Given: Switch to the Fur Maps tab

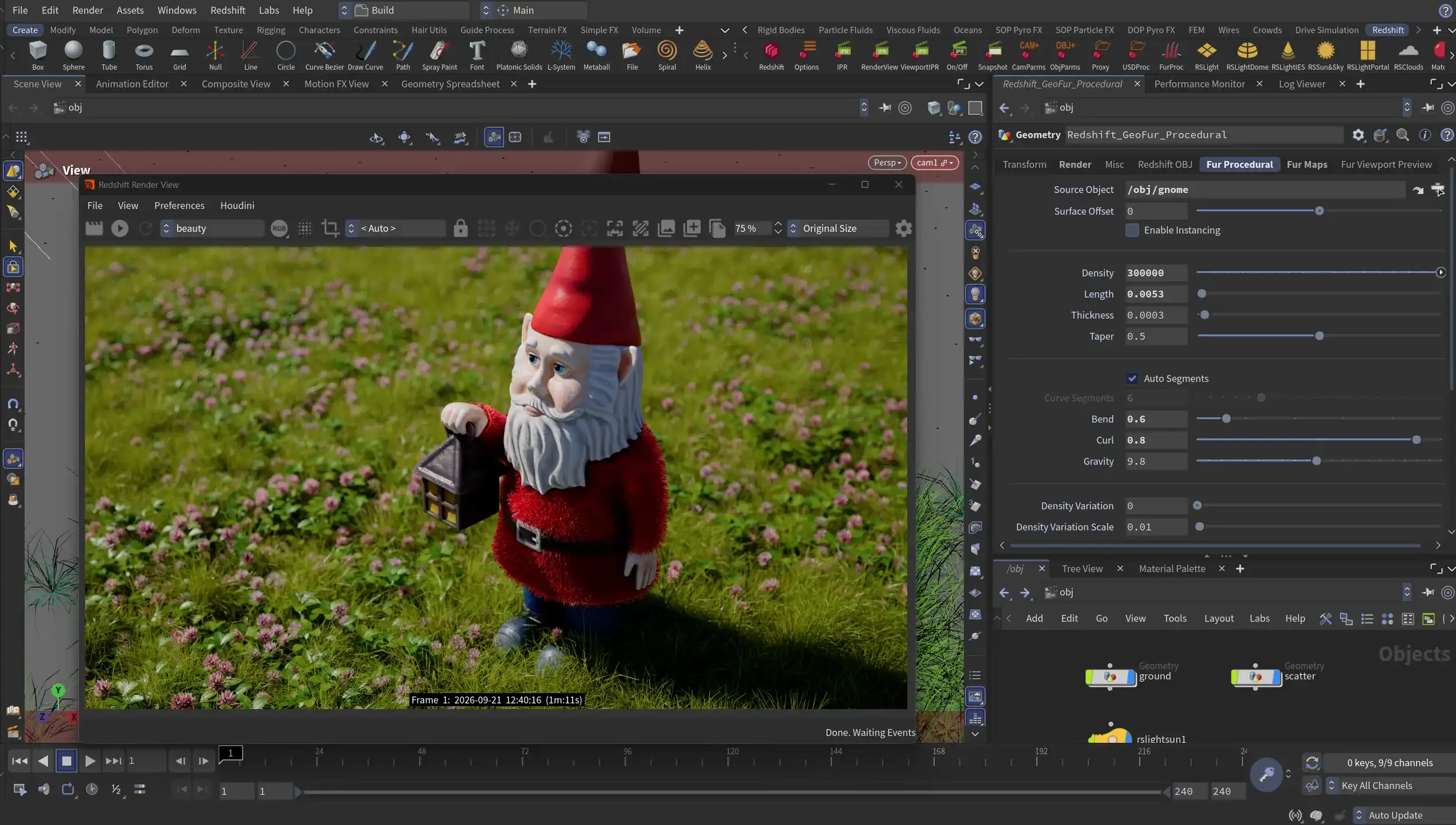Looking at the screenshot, I should point(1306,164).
